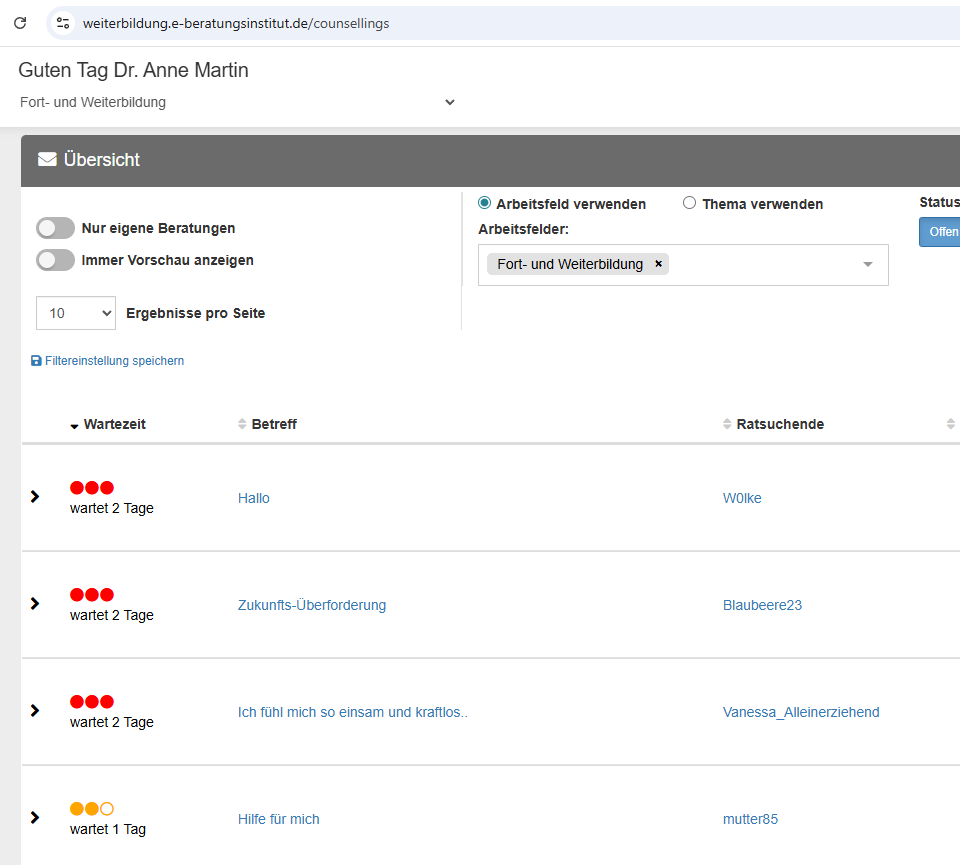Select Thema verwenden radio button
The width and height of the screenshot is (960, 865).
click(x=689, y=203)
